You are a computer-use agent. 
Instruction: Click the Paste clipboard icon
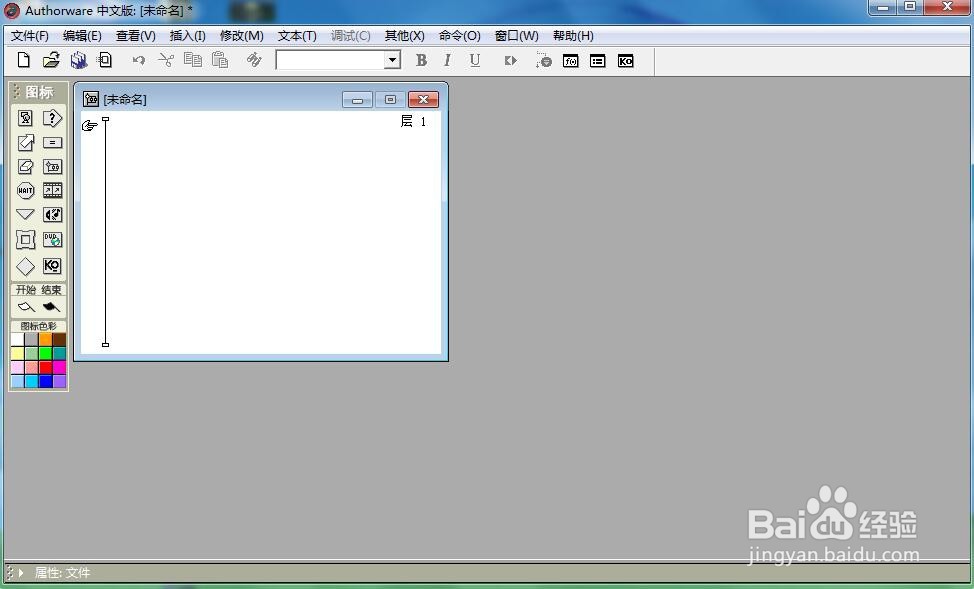220,60
